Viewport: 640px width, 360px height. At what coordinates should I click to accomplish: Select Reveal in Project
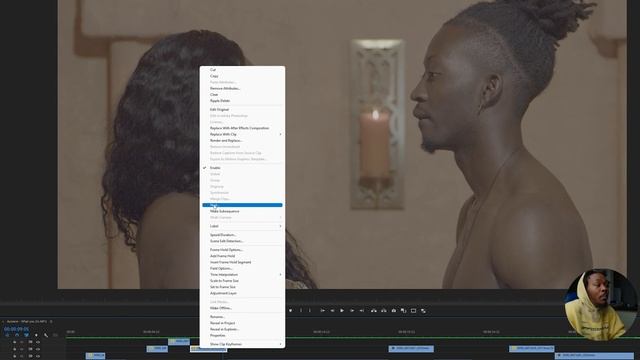click(242, 323)
